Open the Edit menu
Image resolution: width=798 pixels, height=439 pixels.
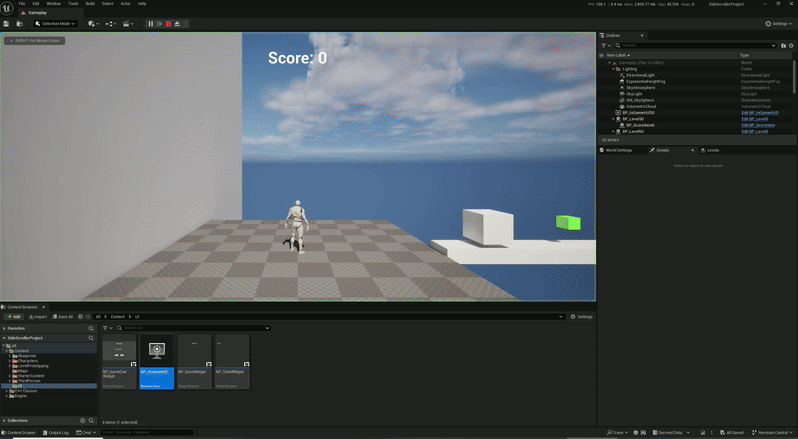tap(36, 4)
